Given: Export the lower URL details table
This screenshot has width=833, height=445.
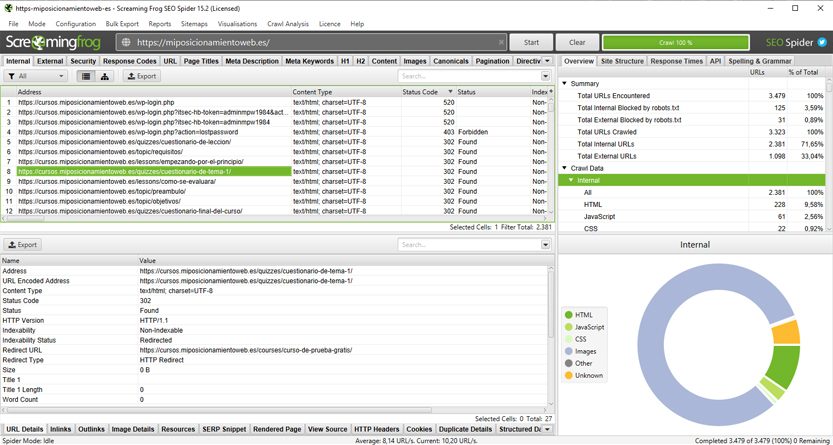Looking at the screenshot, I should point(23,245).
